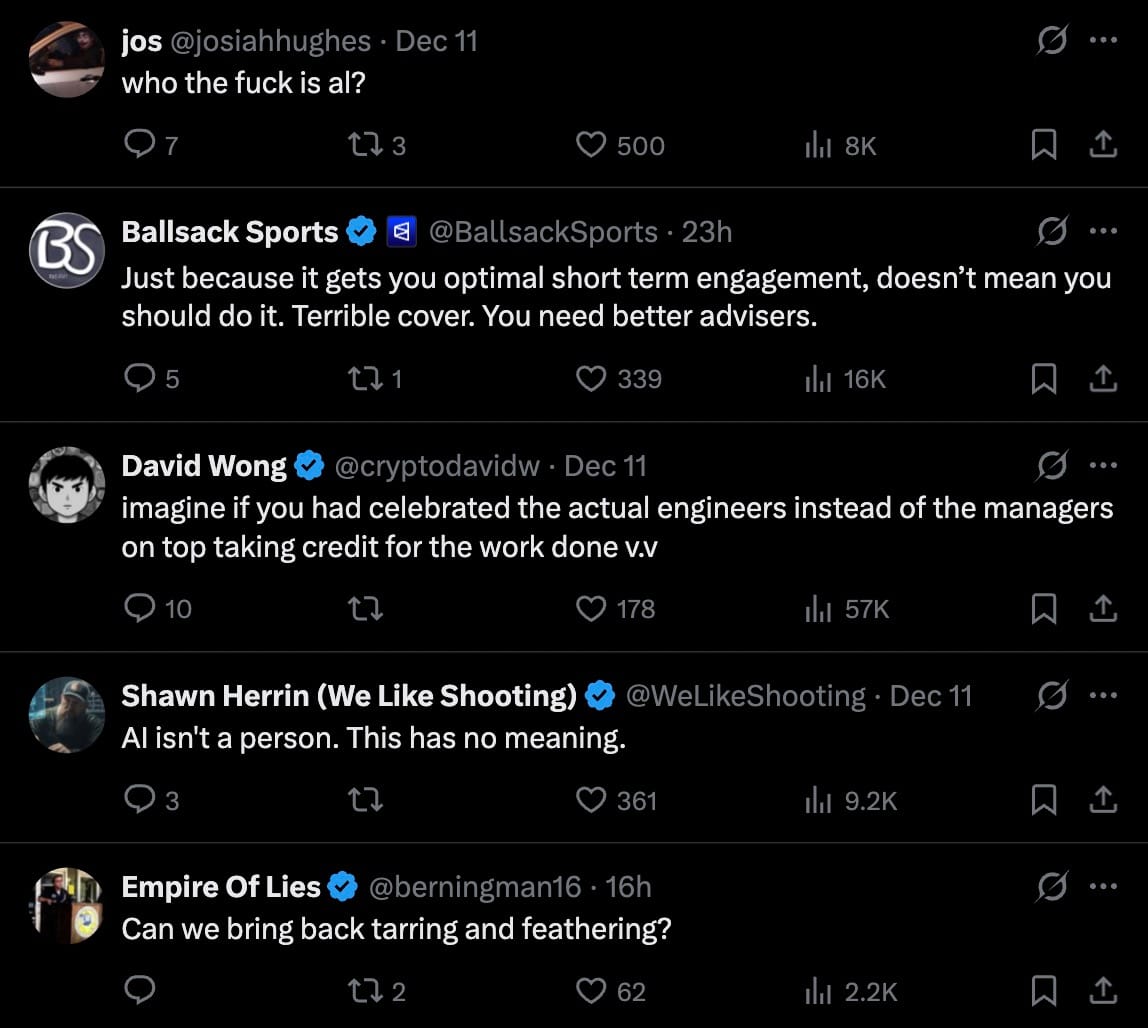Click Ballsack Sports BS logo avatar
The width and height of the screenshot is (1148, 1028).
coord(67,250)
